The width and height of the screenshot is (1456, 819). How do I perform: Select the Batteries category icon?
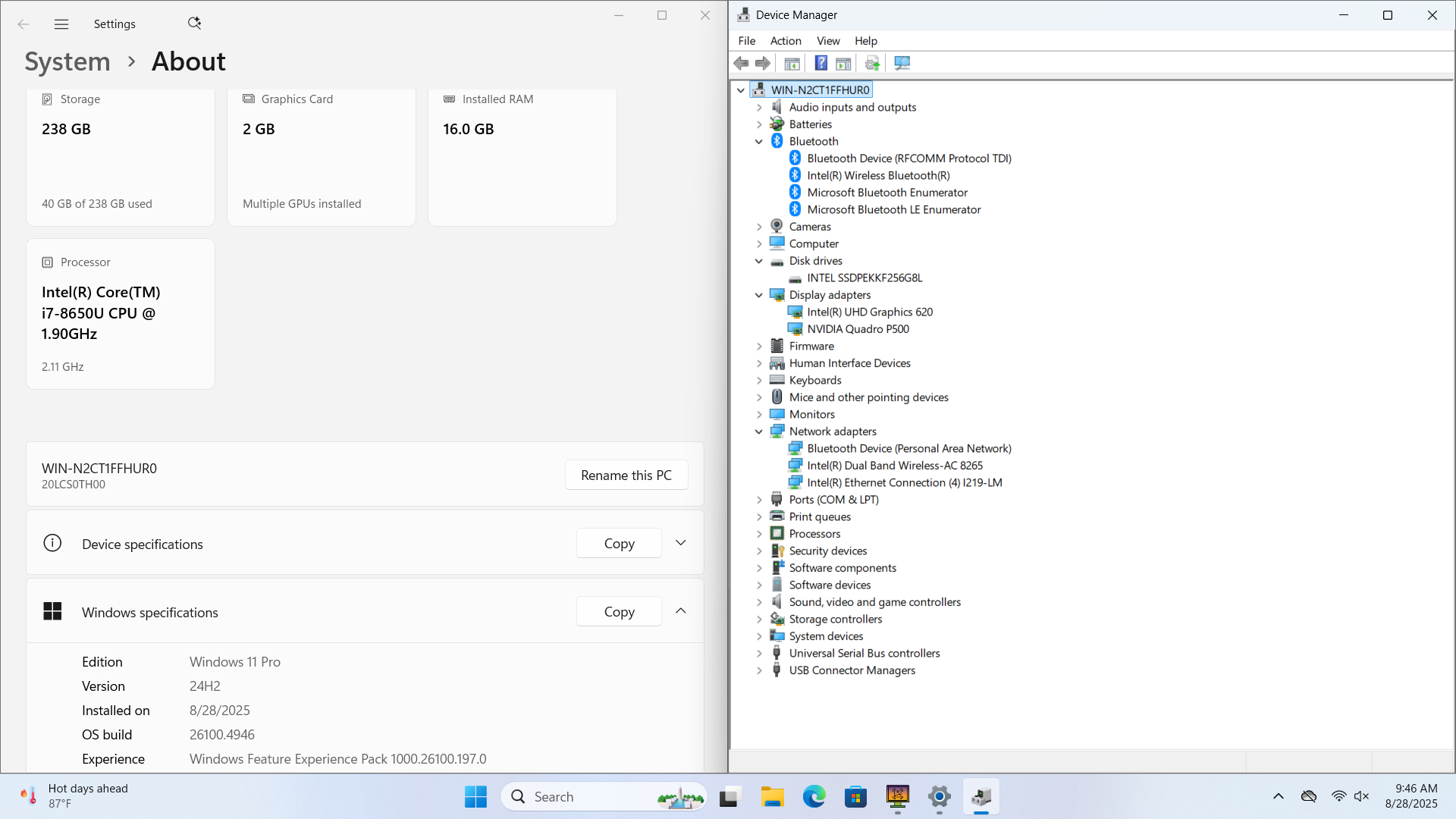(777, 124)
